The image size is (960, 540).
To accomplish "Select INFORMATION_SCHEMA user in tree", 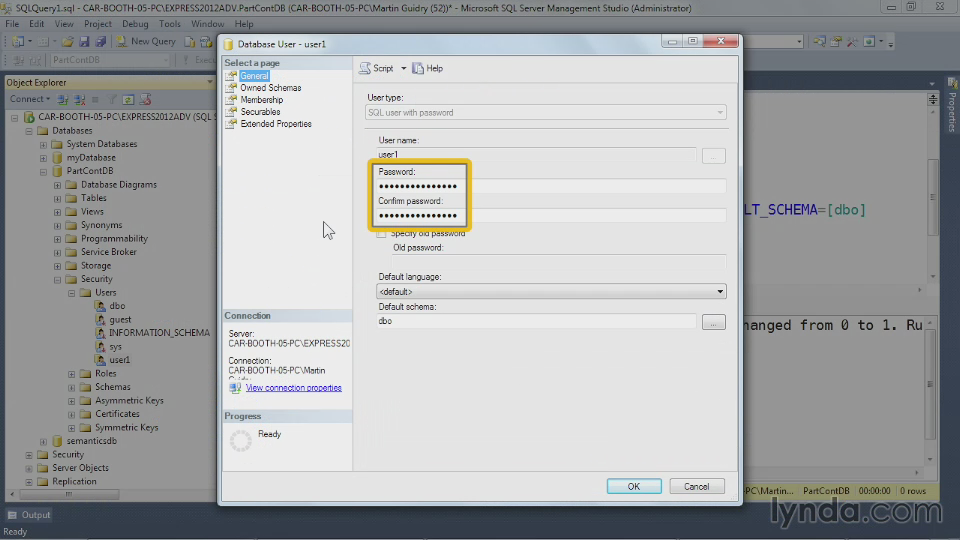I will click(159, 332).
